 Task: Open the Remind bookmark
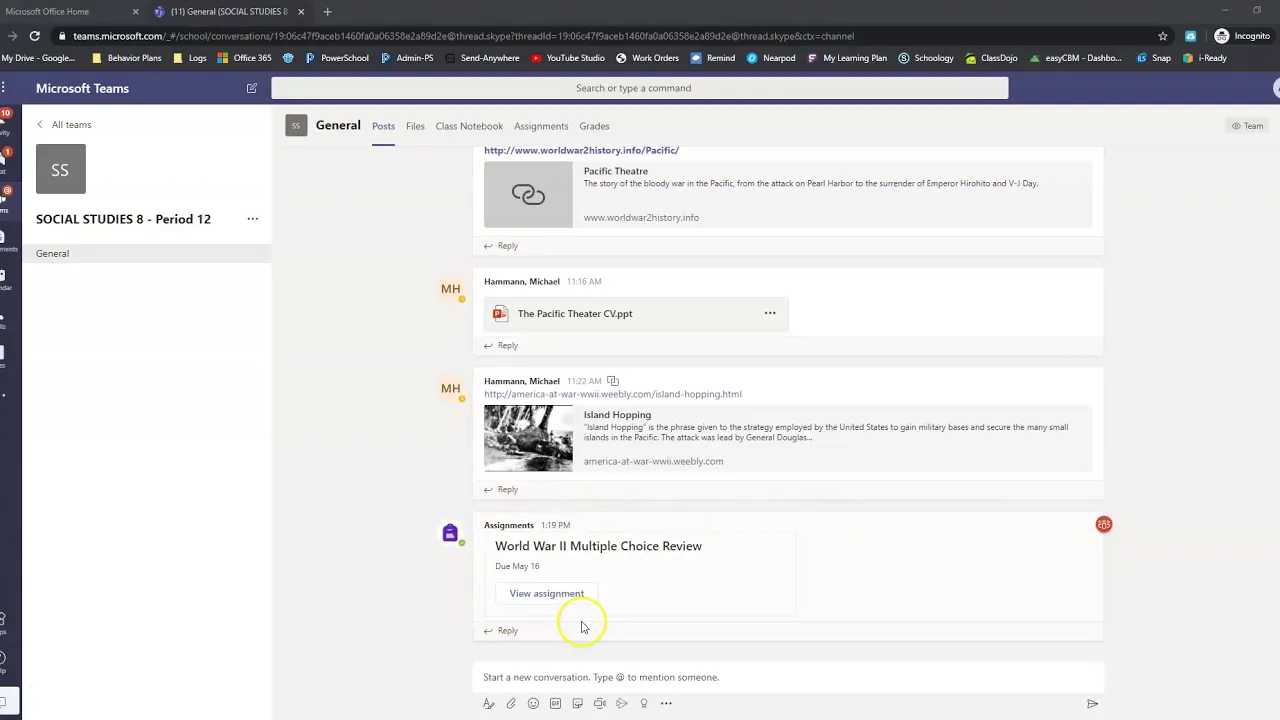coord(713,58)
